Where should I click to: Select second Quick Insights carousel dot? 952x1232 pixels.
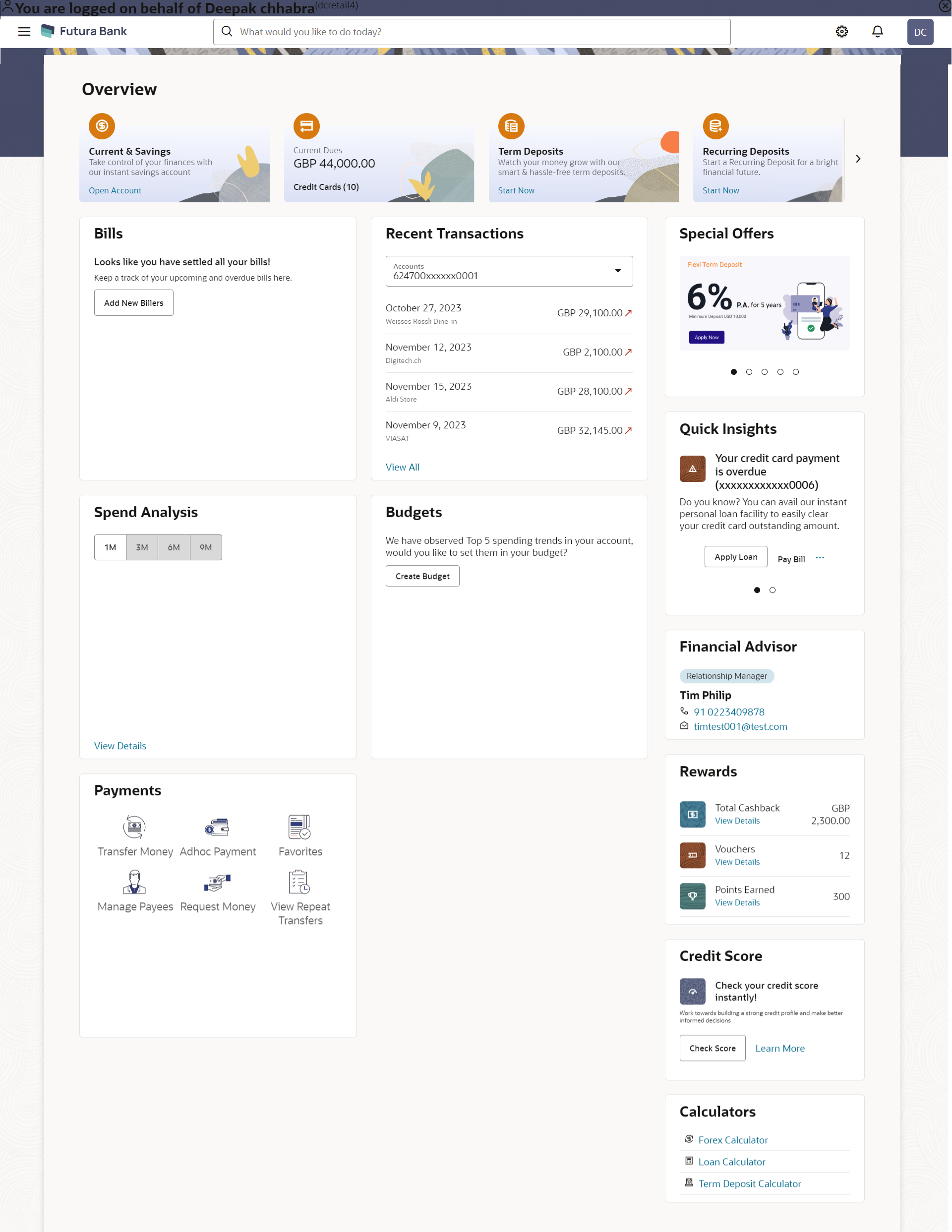(773, 590)
